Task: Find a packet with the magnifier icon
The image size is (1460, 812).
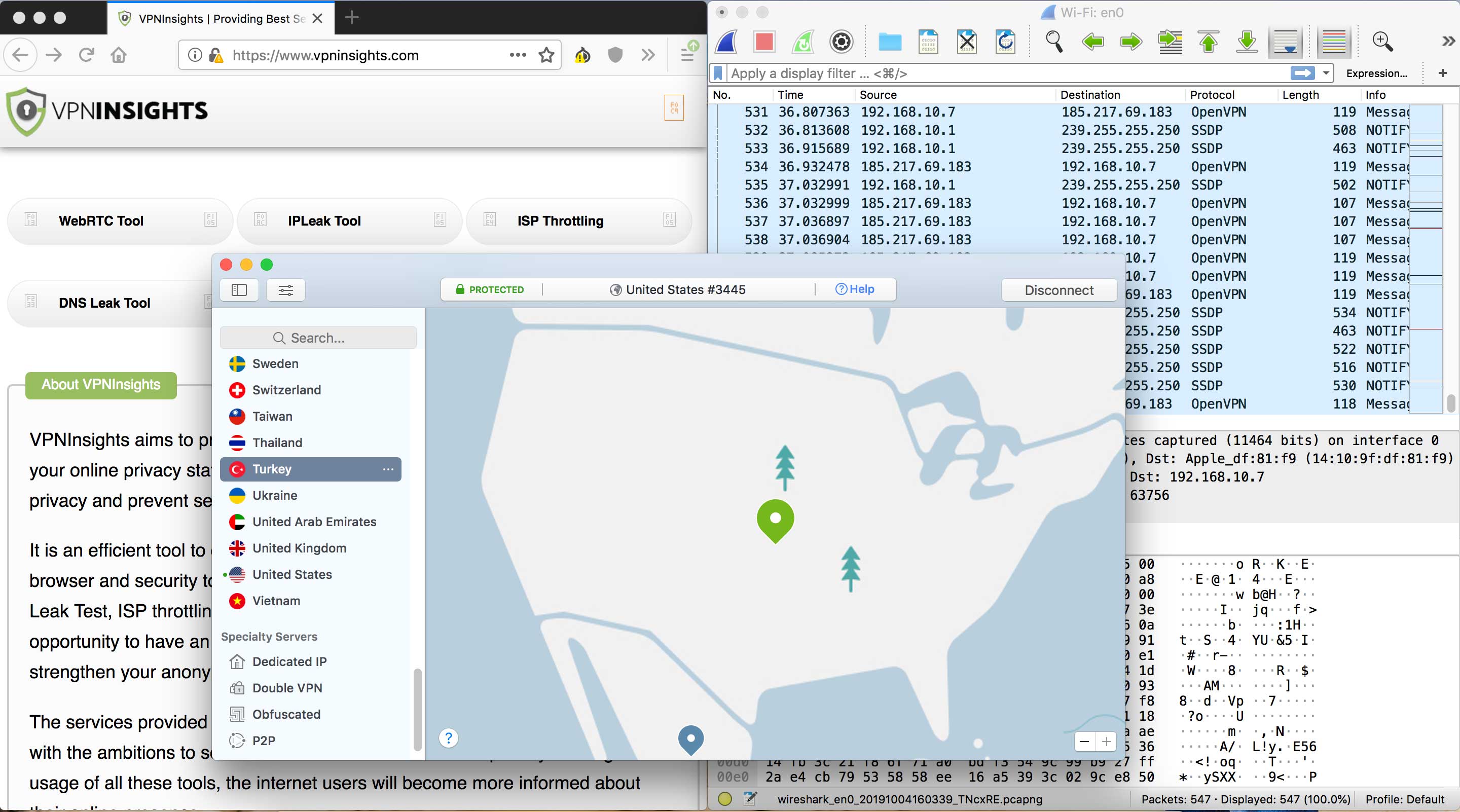Action: coord(1053,42)
